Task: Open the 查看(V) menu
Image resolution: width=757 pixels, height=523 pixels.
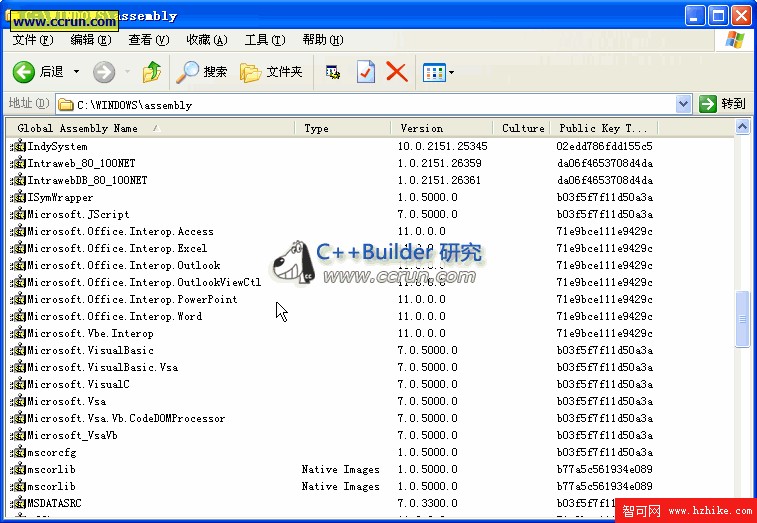Action: [x=149, y=40]
